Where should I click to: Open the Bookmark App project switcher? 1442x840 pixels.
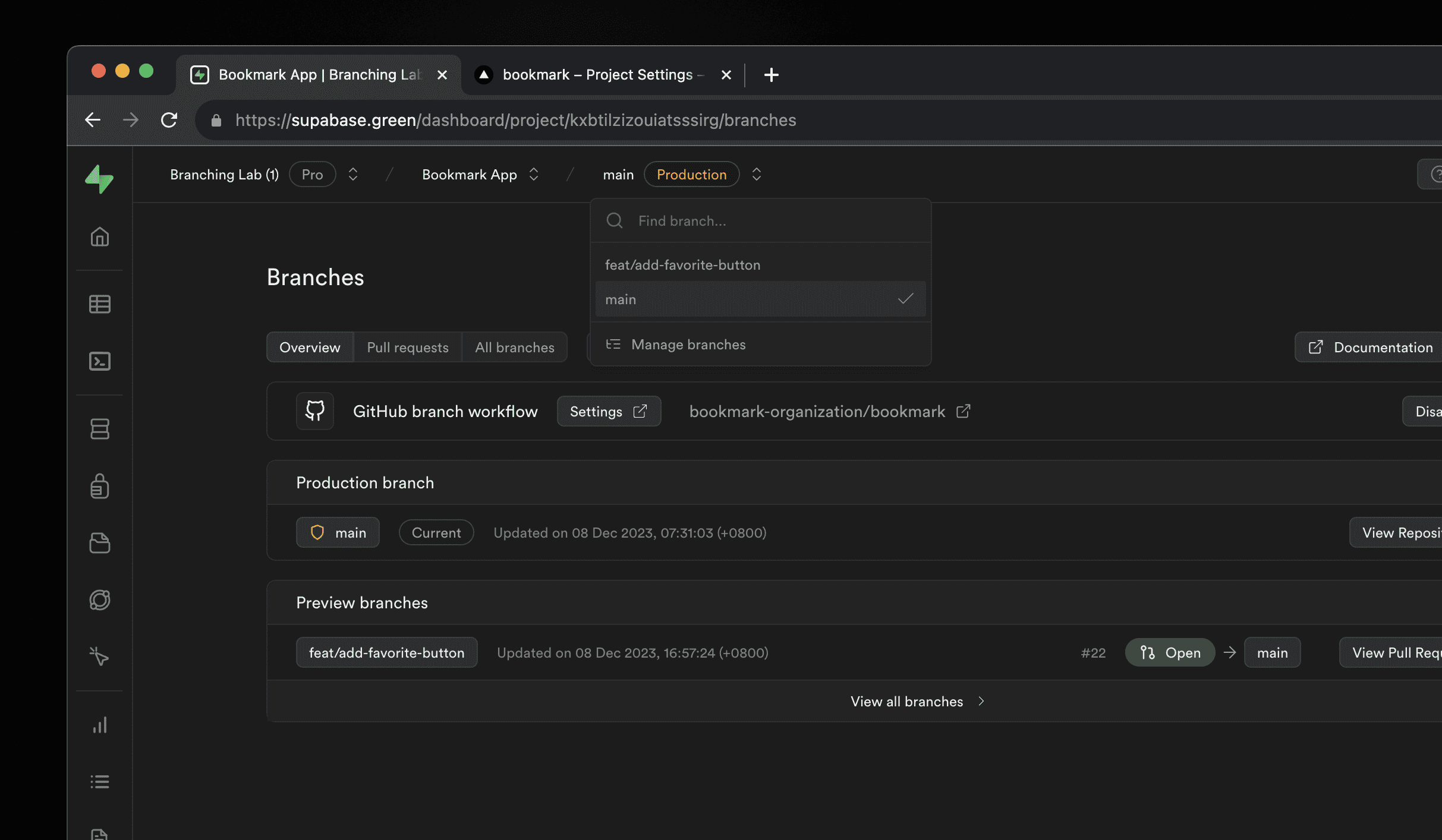[x=534, y=174]
